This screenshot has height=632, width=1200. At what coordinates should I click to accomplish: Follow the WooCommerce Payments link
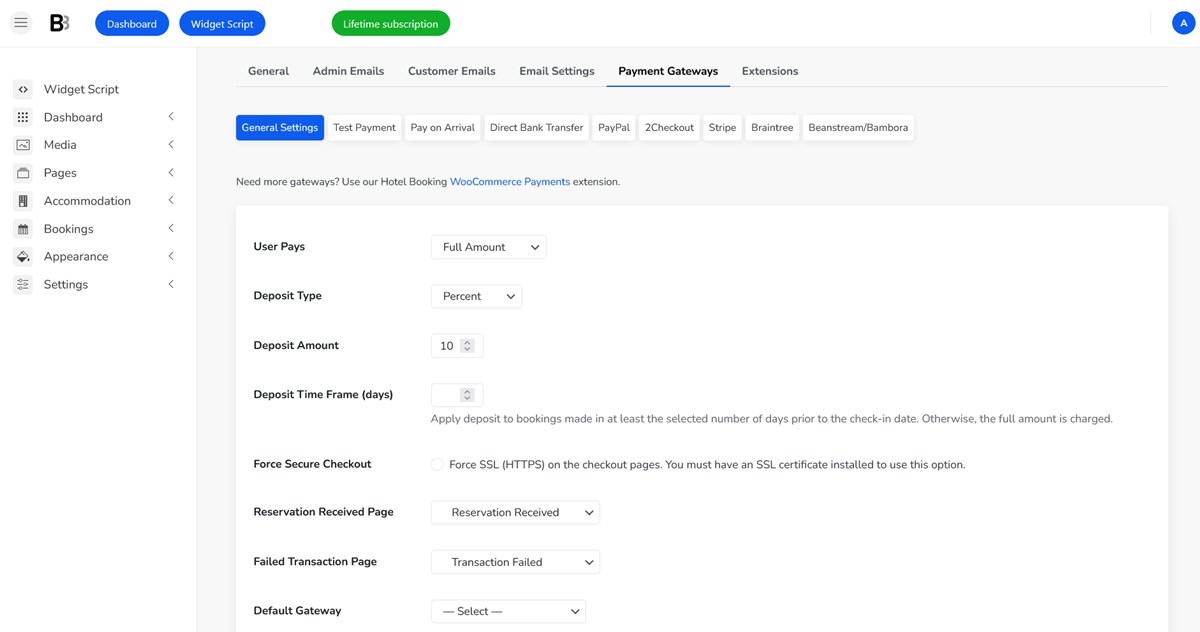click(x=510, y=182)
